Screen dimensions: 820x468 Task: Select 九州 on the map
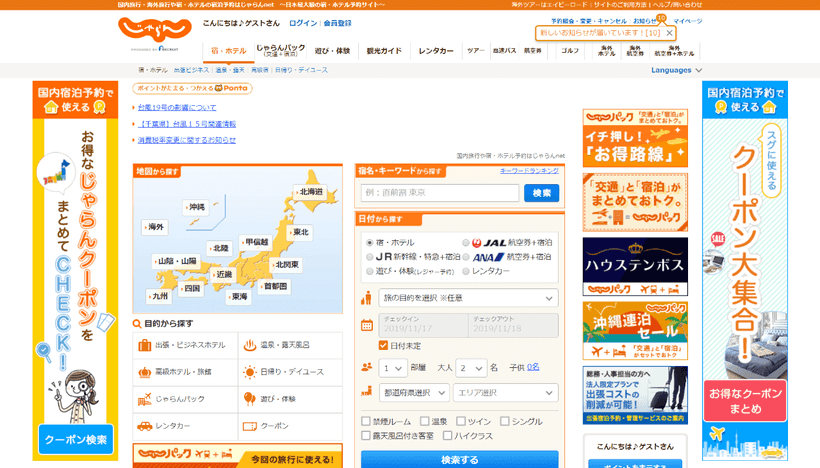coord(159,296)
